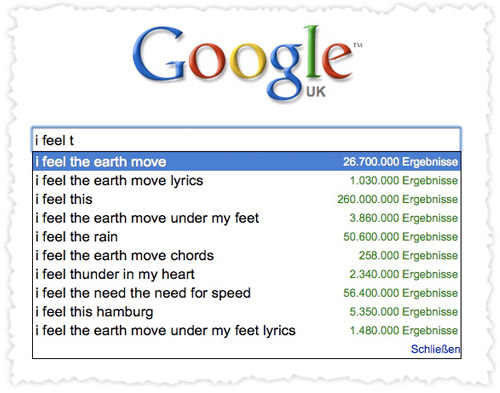Click the search box containing "i feel t"
Screen dimensions: 500x393
[246, 140]
